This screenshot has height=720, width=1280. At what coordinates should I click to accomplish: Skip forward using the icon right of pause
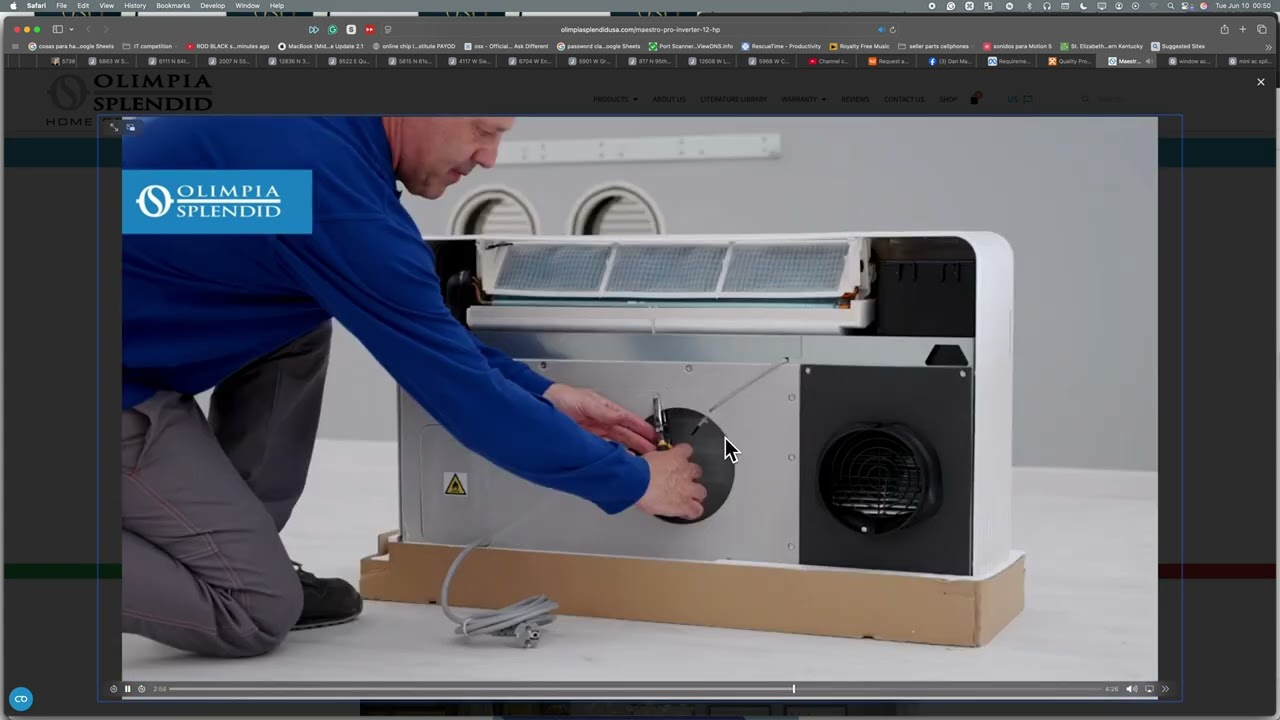pyautogui.click(x=141, y=689)
